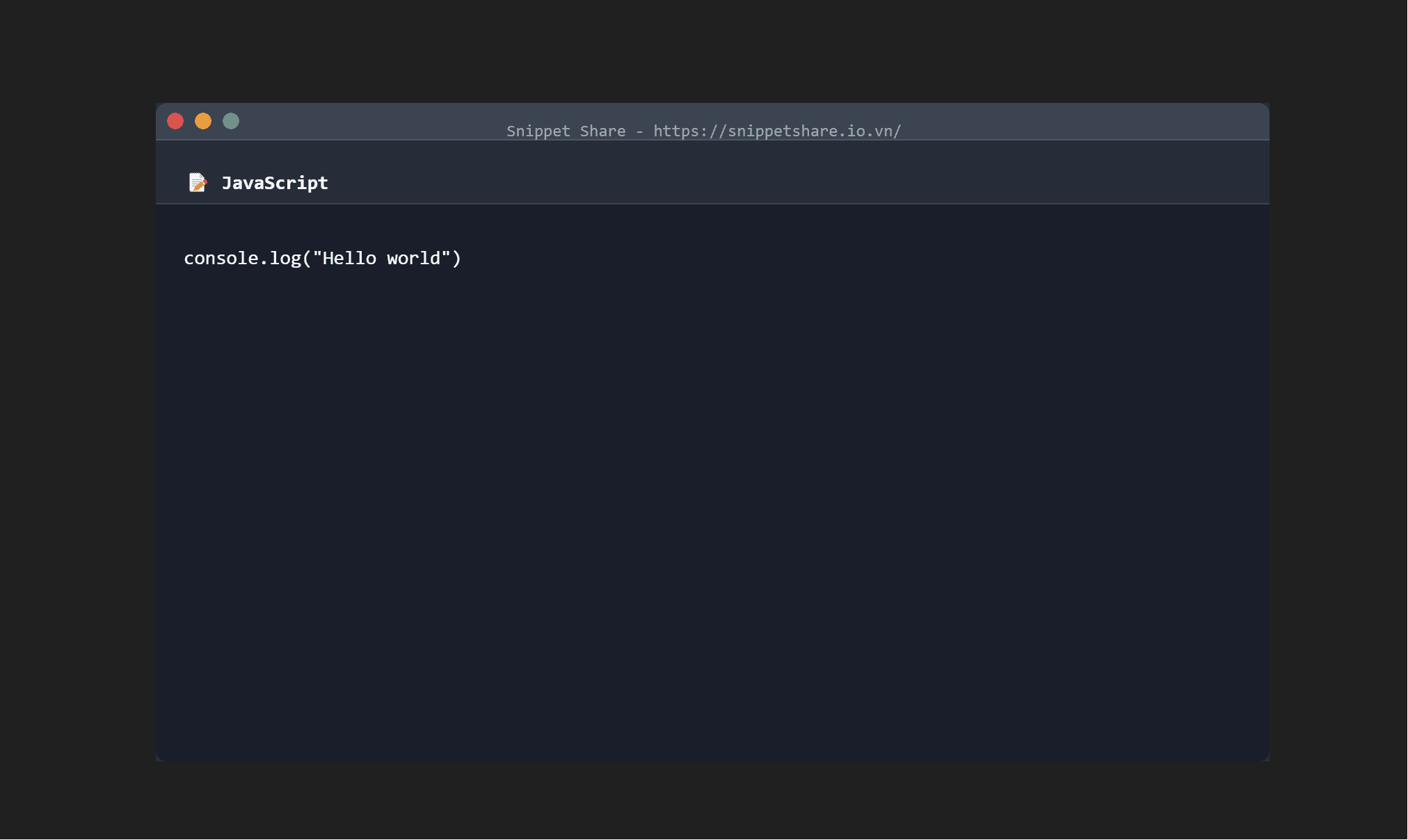Image resolution: width=1408 pixels, height=840 pixels.
Task: Expand the JavaScript header section
Action: coord(275,183)
